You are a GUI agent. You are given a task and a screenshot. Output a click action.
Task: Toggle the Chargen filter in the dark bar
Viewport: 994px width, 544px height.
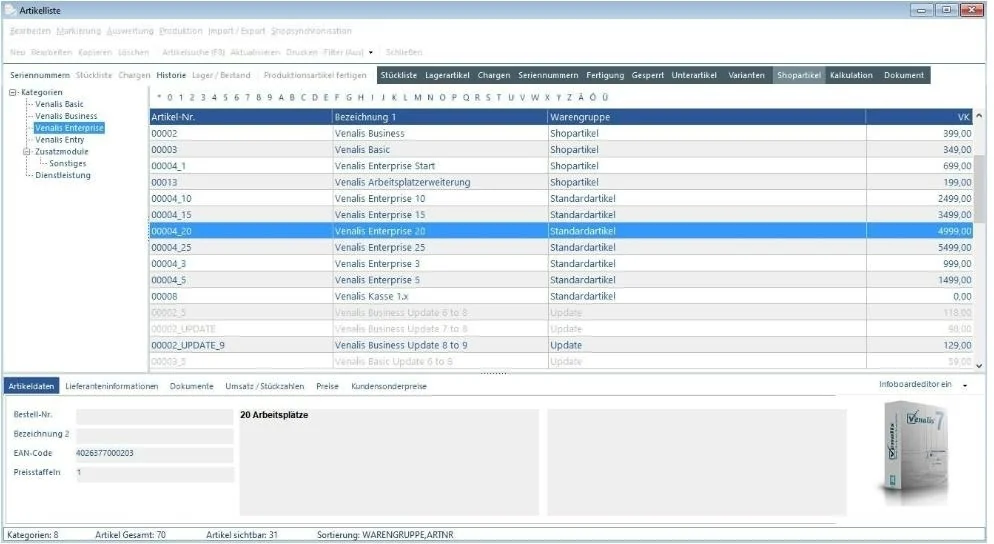tap(494, 75)
